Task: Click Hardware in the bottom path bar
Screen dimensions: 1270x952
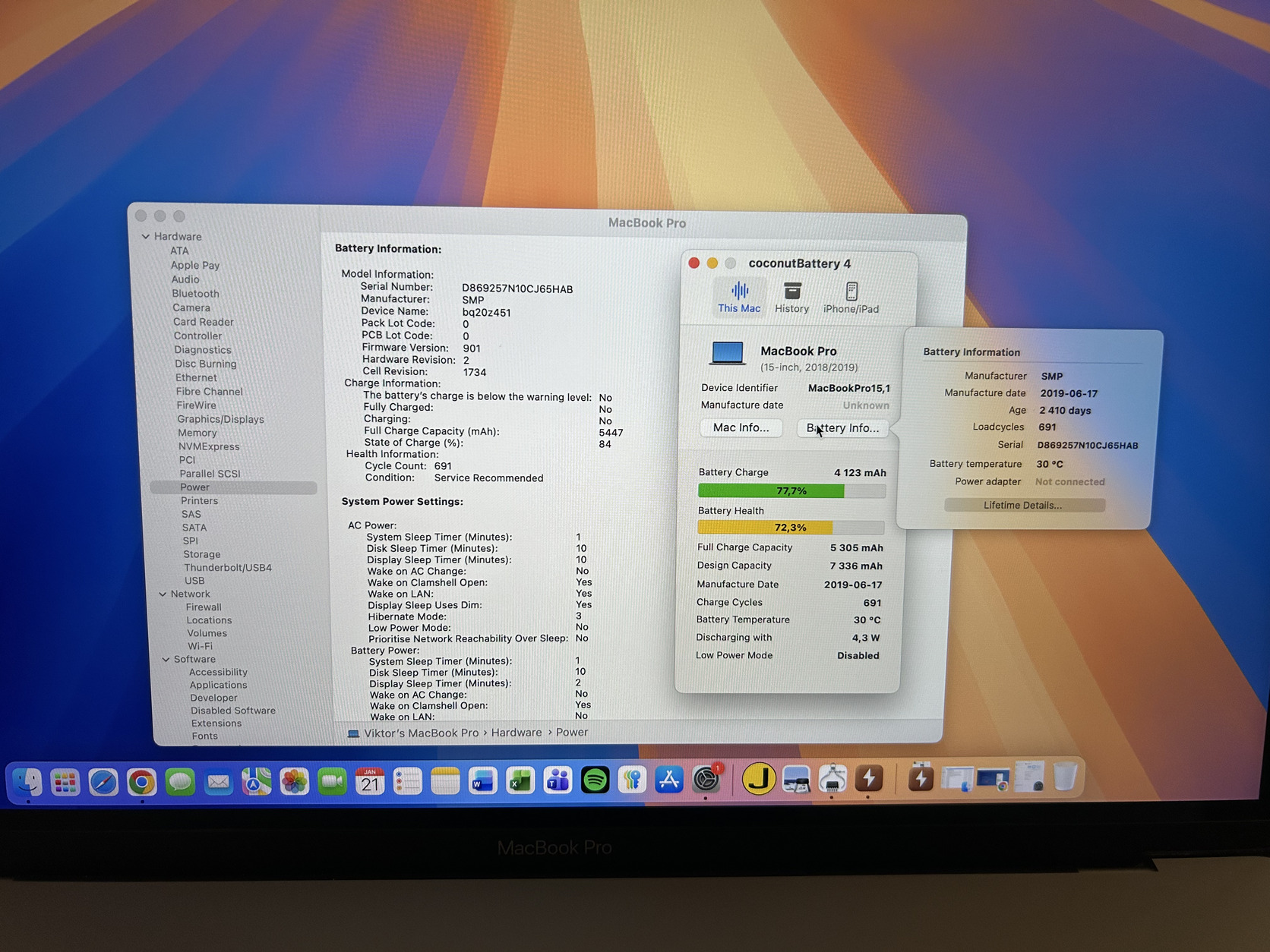Action: pyautogui.click(x=517, y=733)
